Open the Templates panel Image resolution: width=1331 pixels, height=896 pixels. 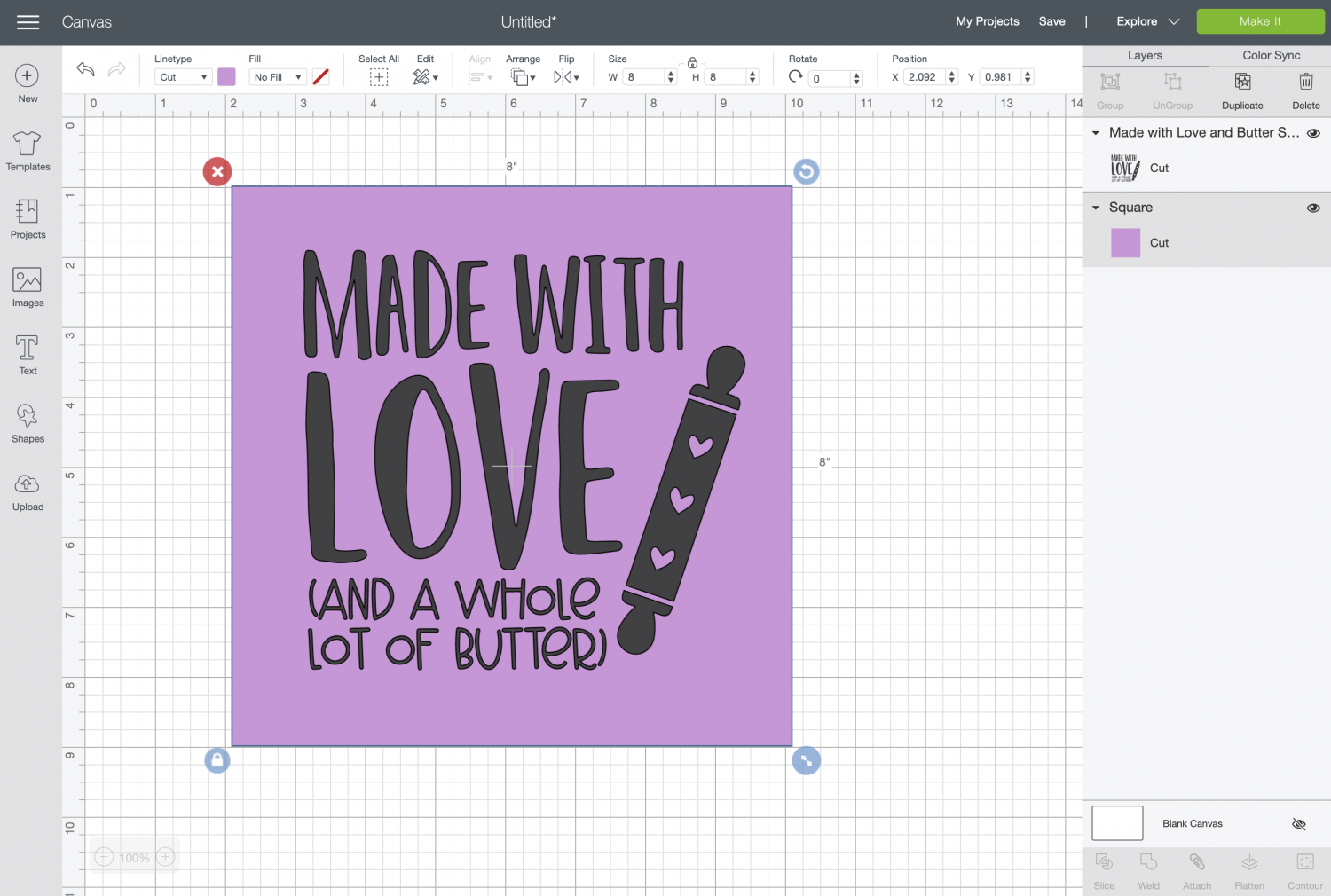click(x=28, y=144)
